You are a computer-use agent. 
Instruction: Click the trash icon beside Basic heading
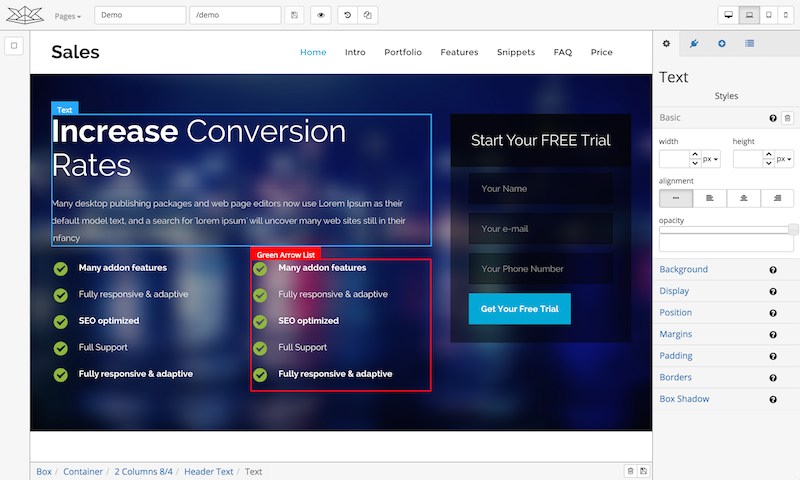point(787,118)
